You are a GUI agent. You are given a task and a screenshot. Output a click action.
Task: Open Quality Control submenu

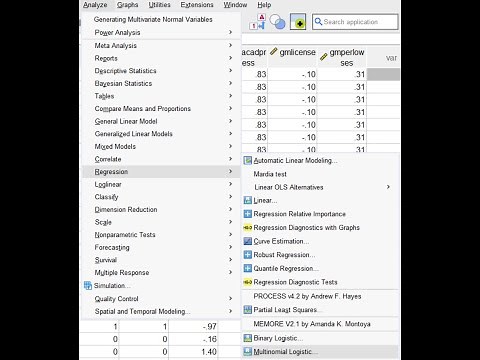tap(161, 299)
